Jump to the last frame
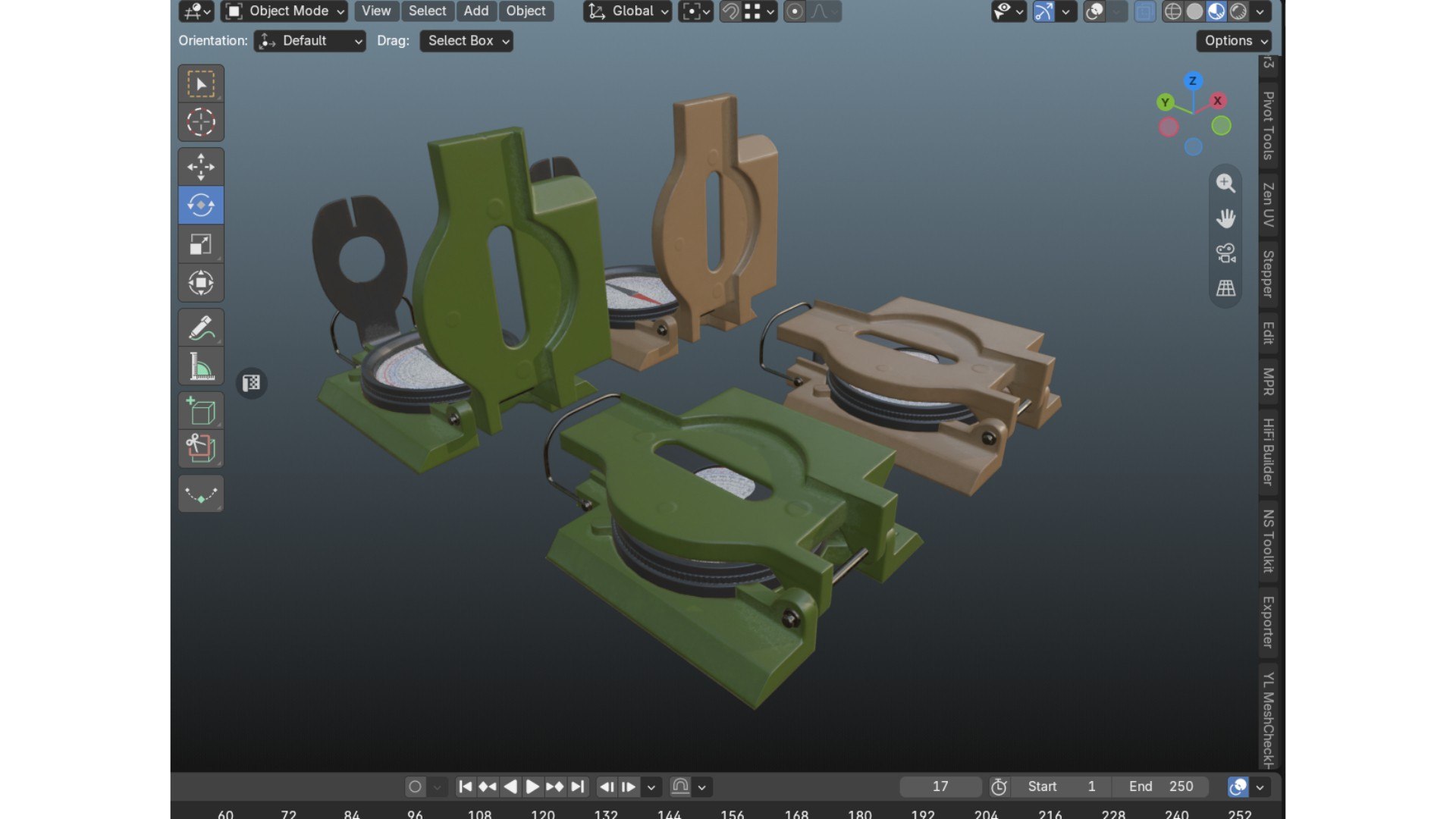Image resolution: width=1456 pixels, height=819 pixels. pos(577,786)
